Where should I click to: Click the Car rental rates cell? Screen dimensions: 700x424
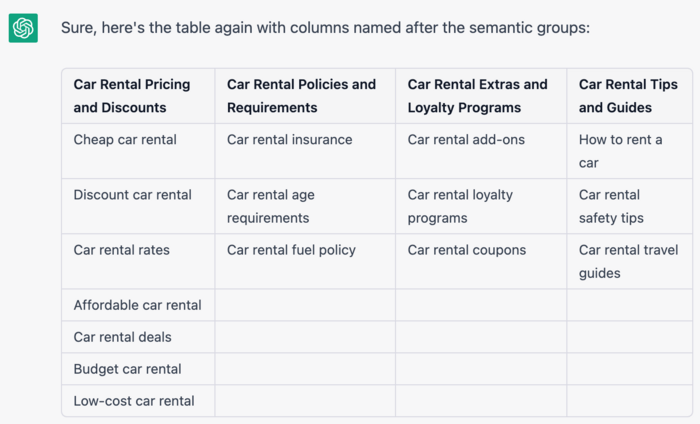[122, 250]
